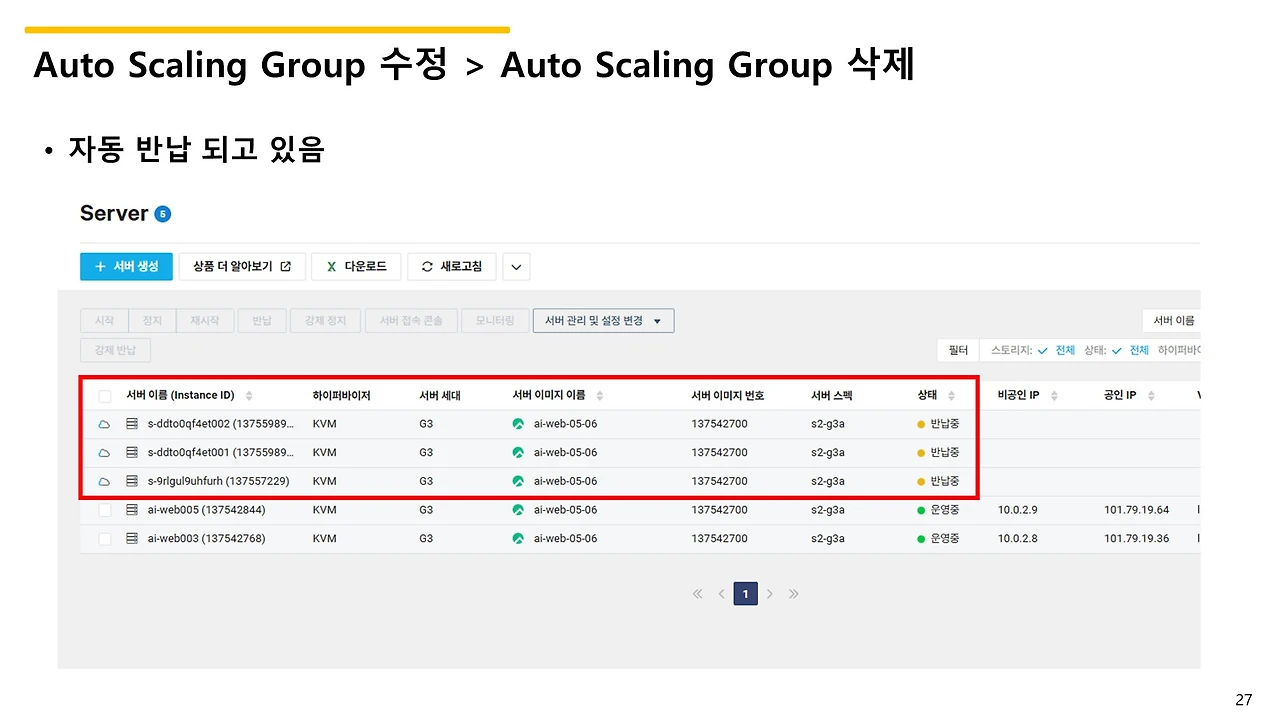Select all servers with the header checkbox

[x=105, y=396]
